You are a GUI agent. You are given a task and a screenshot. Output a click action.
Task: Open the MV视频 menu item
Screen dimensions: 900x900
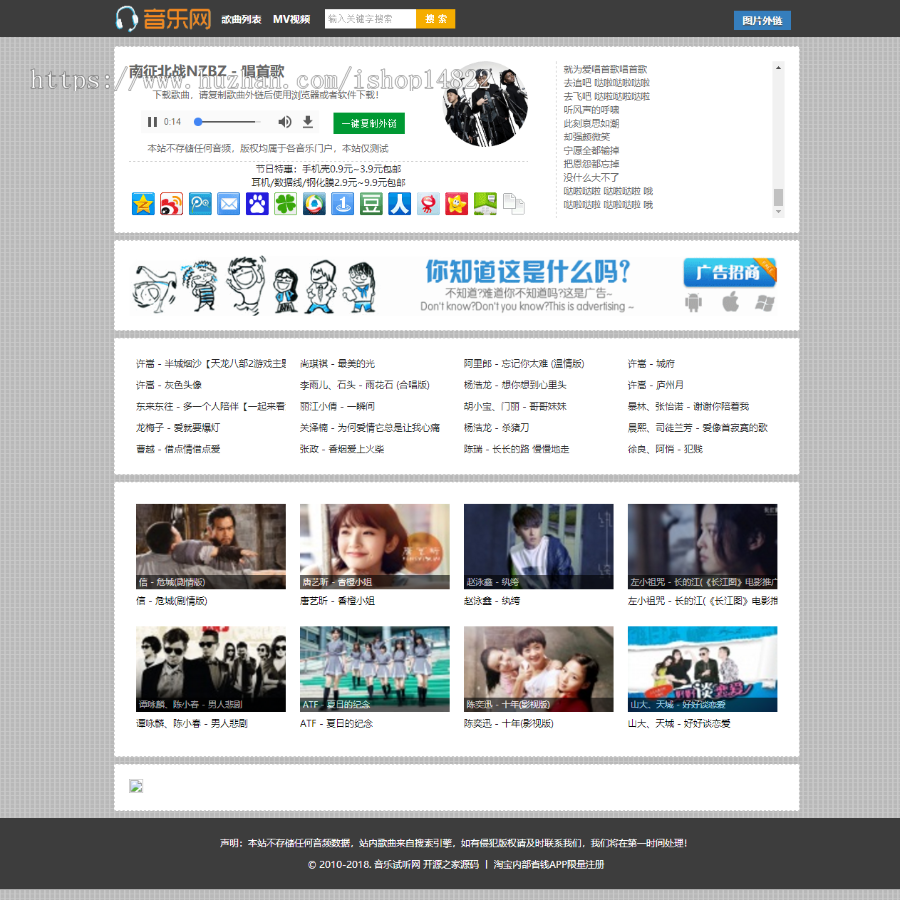(291, 17)
